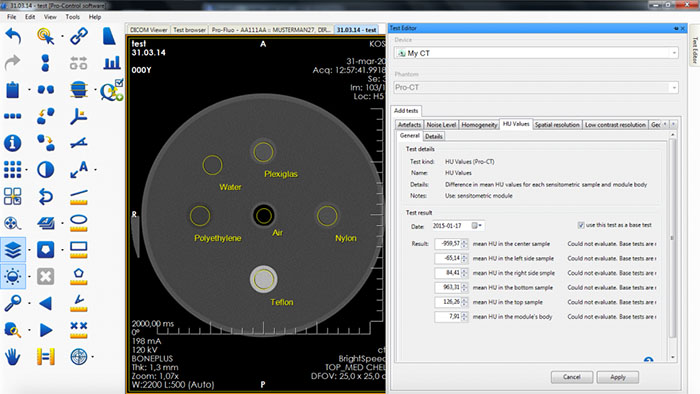700x394 pixels.
Task: Click the blue trapezoid shape icon
Action: 109,36
